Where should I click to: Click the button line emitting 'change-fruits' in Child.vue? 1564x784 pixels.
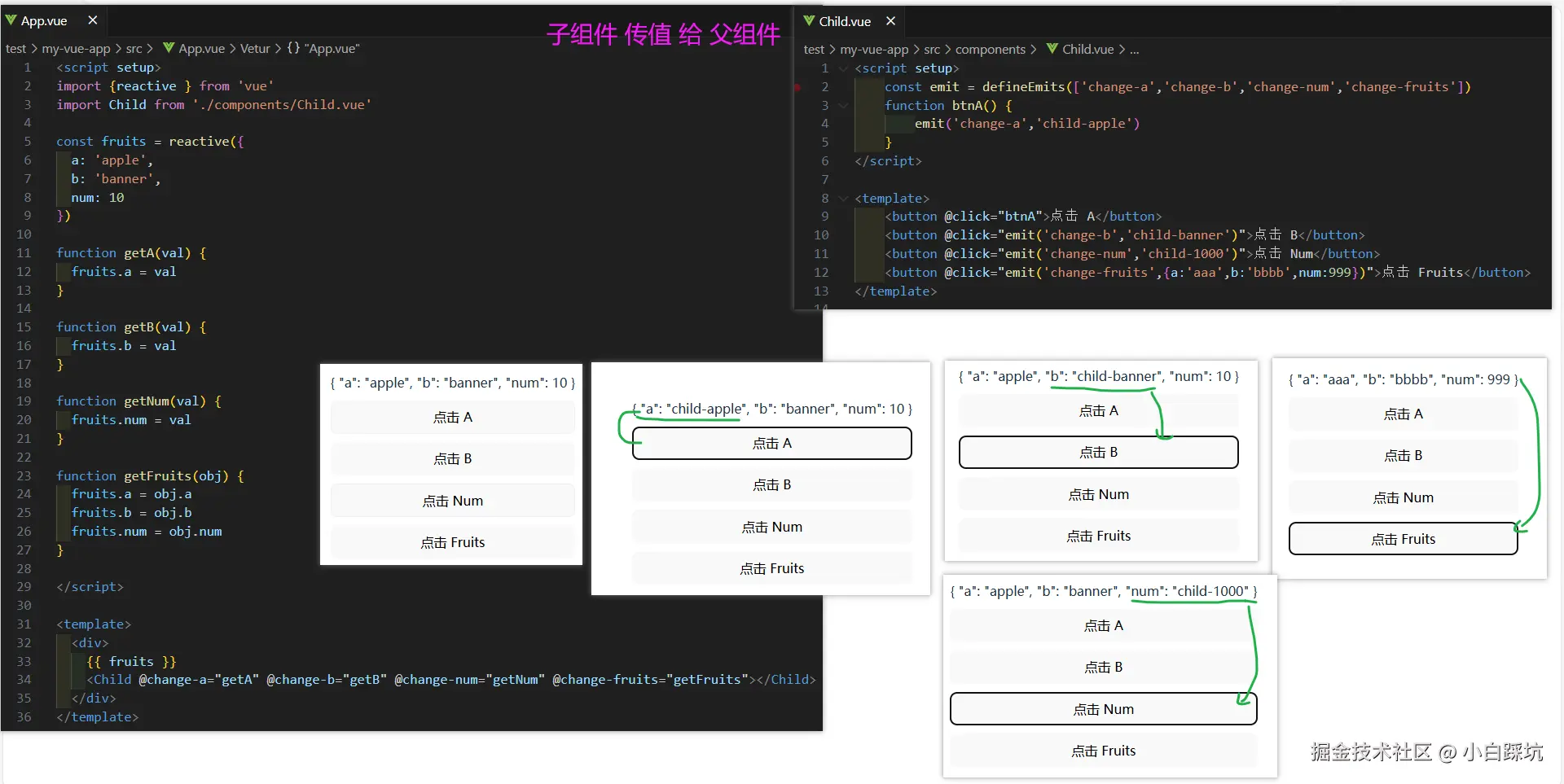click(1208, 273)
